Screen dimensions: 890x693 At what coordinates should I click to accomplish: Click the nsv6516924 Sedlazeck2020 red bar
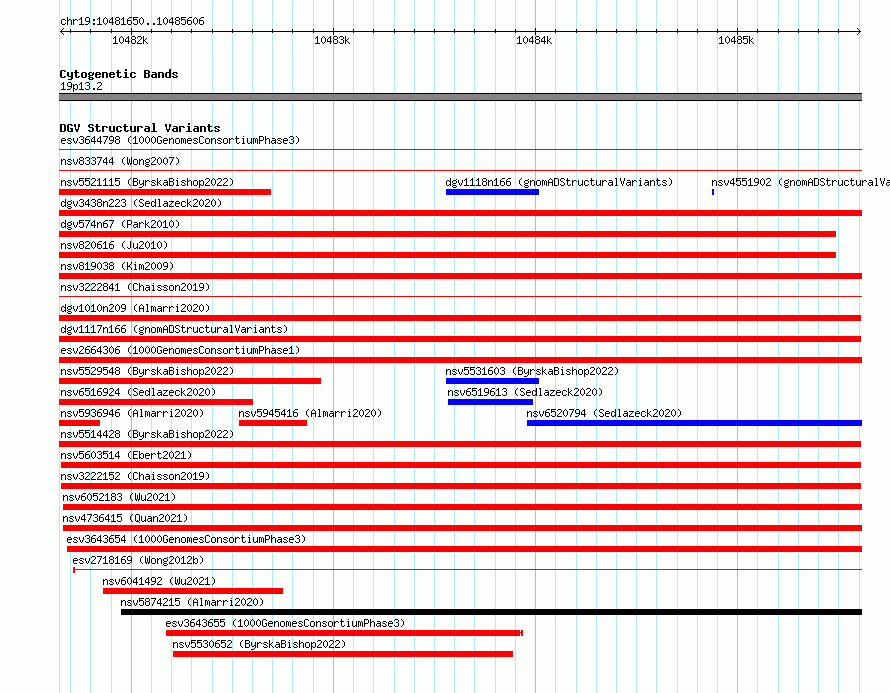[x=156, y=402]
